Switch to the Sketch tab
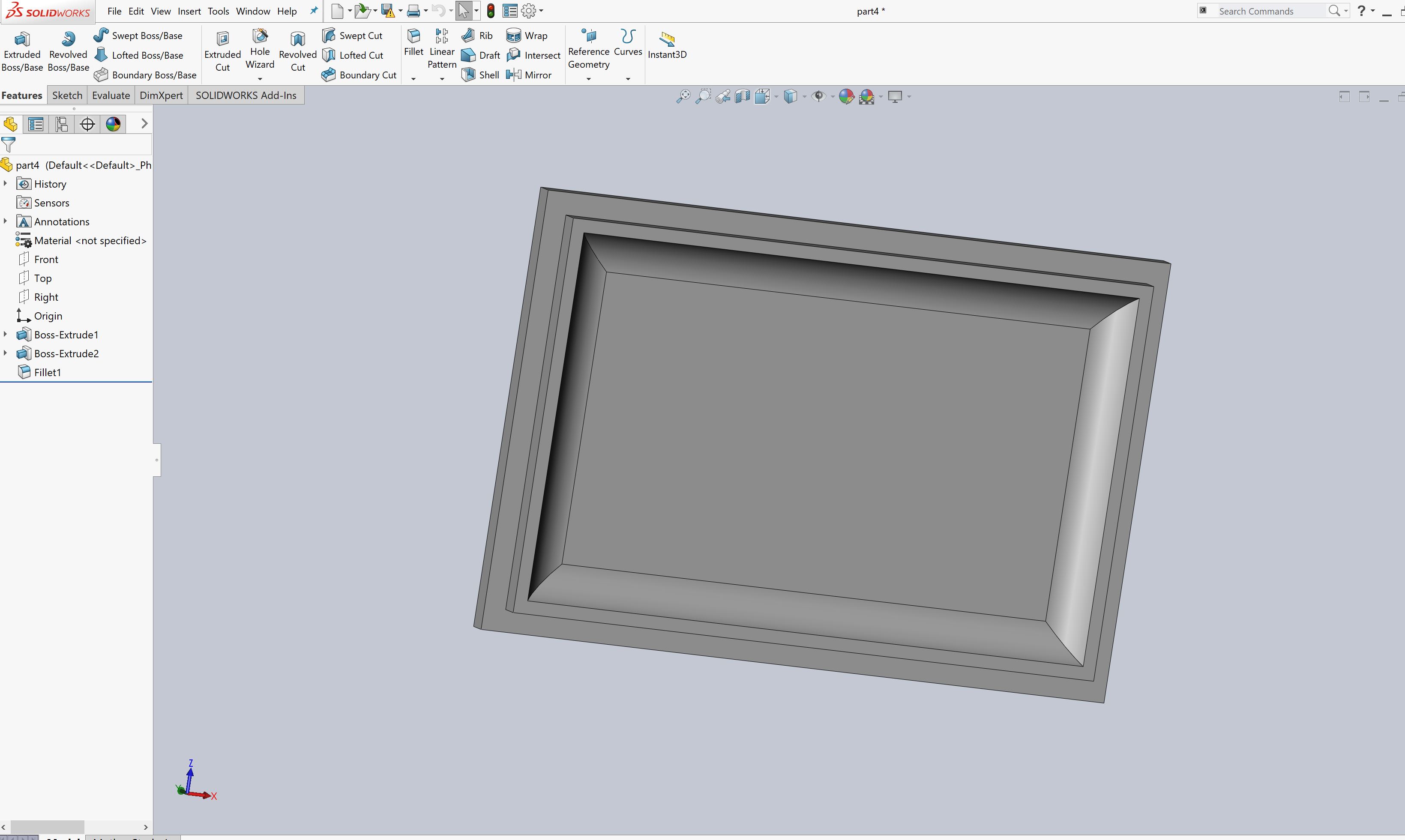 67,95
